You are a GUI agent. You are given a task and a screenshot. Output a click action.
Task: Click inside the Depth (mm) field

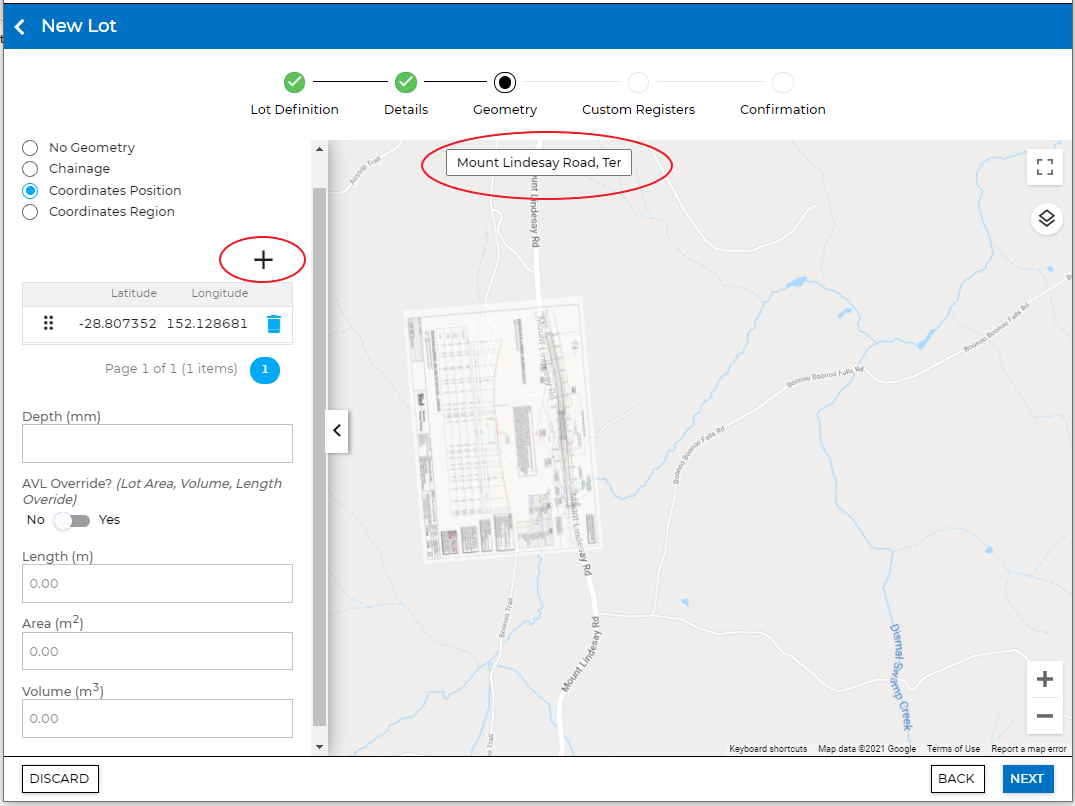click(x=157, y=443)
